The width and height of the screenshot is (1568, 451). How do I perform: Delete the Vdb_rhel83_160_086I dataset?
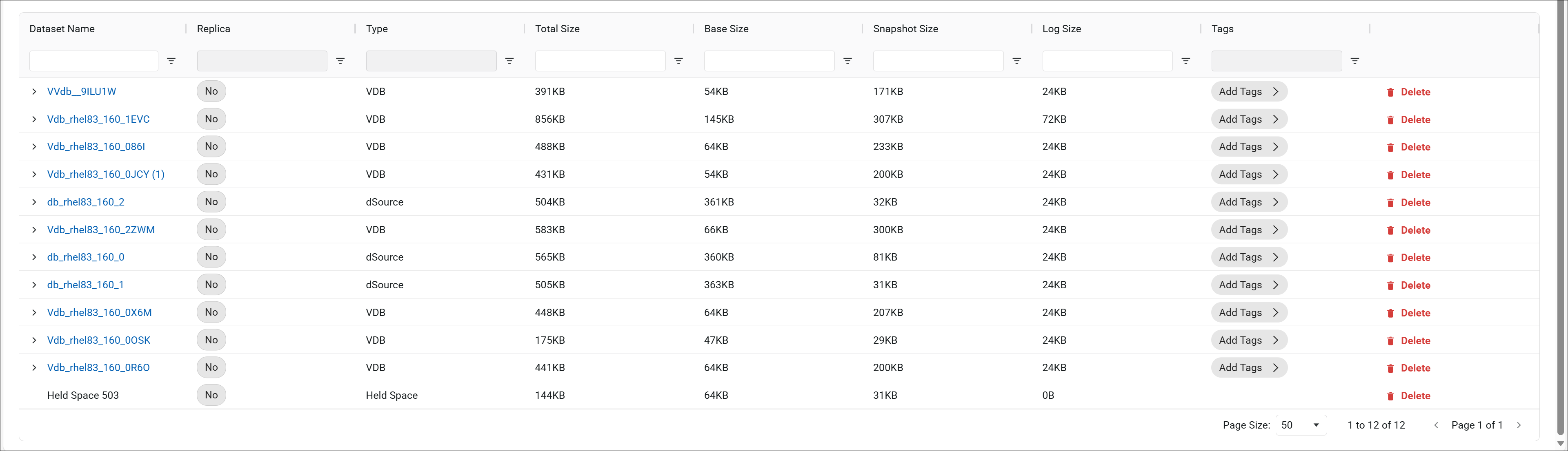(x=1408, y=147)
